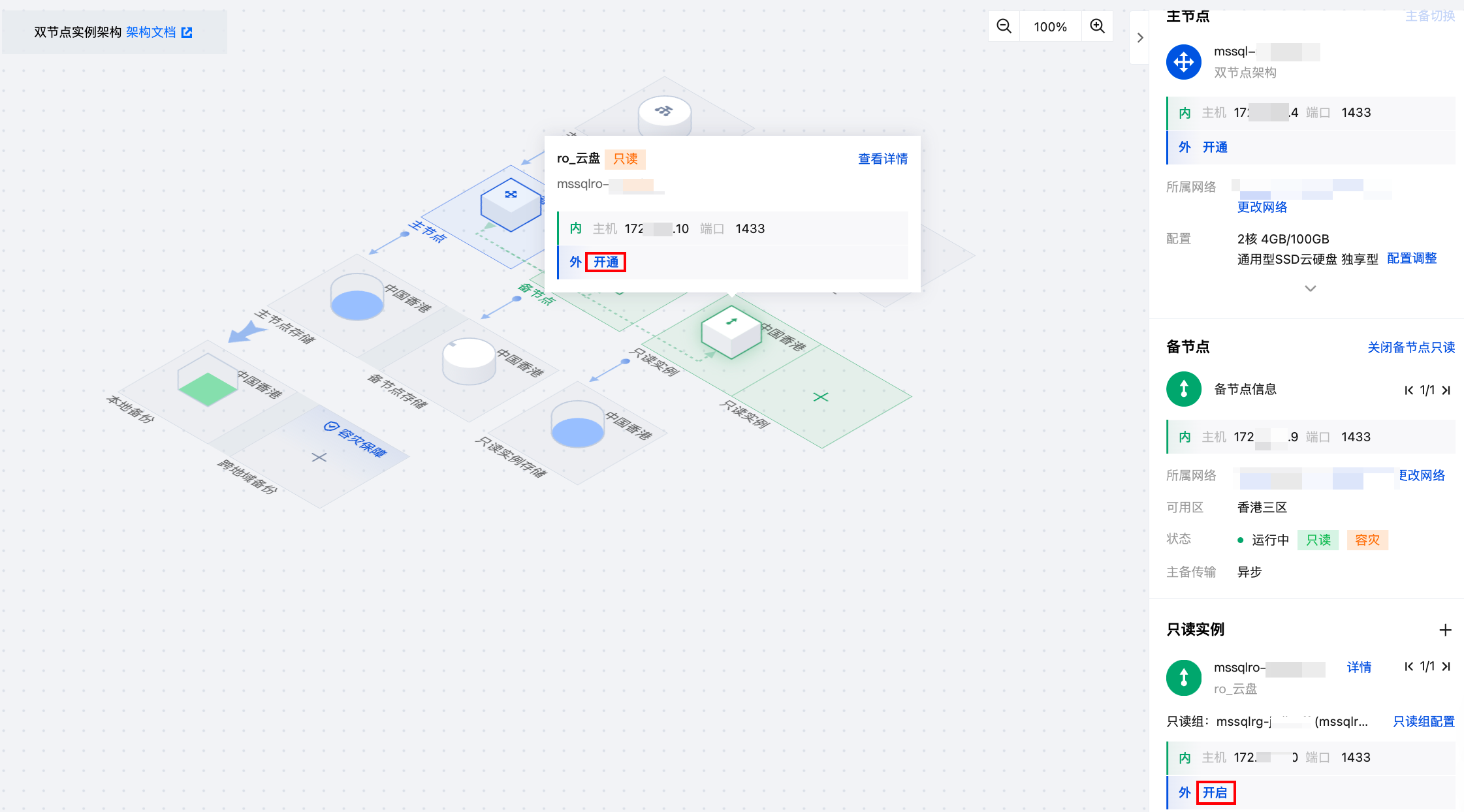Click the zoom out magnifier icon
1464x812 pixels.
1004,26
